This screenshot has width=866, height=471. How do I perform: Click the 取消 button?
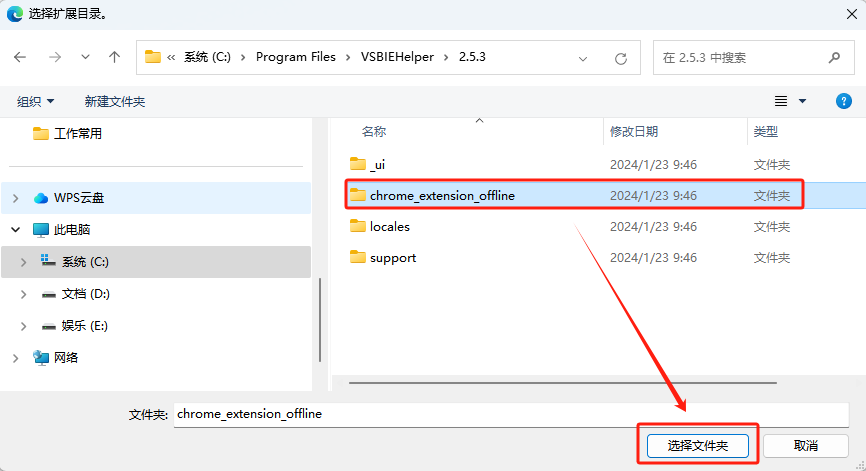806,445
